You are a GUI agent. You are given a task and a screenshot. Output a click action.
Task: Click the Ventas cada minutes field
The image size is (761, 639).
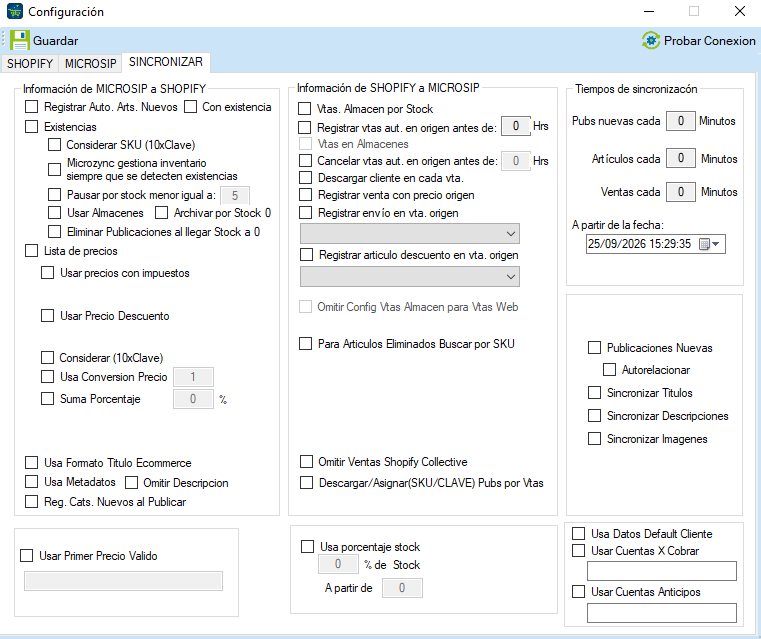[681, 192]
